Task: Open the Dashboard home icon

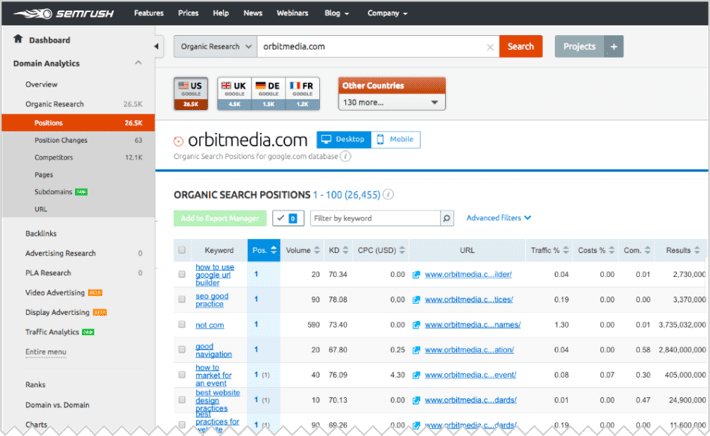Action: point(18,39)
